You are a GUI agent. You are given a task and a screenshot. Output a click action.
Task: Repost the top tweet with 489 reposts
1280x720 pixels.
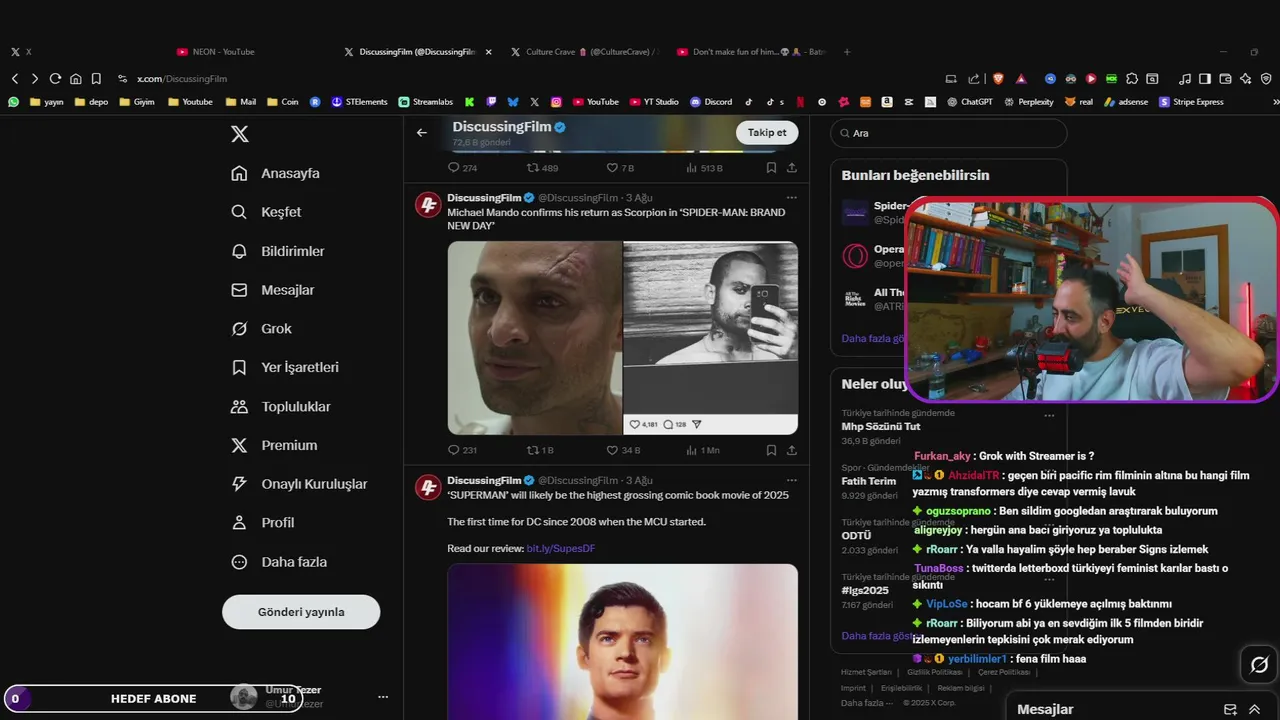(x=542, y=168)
